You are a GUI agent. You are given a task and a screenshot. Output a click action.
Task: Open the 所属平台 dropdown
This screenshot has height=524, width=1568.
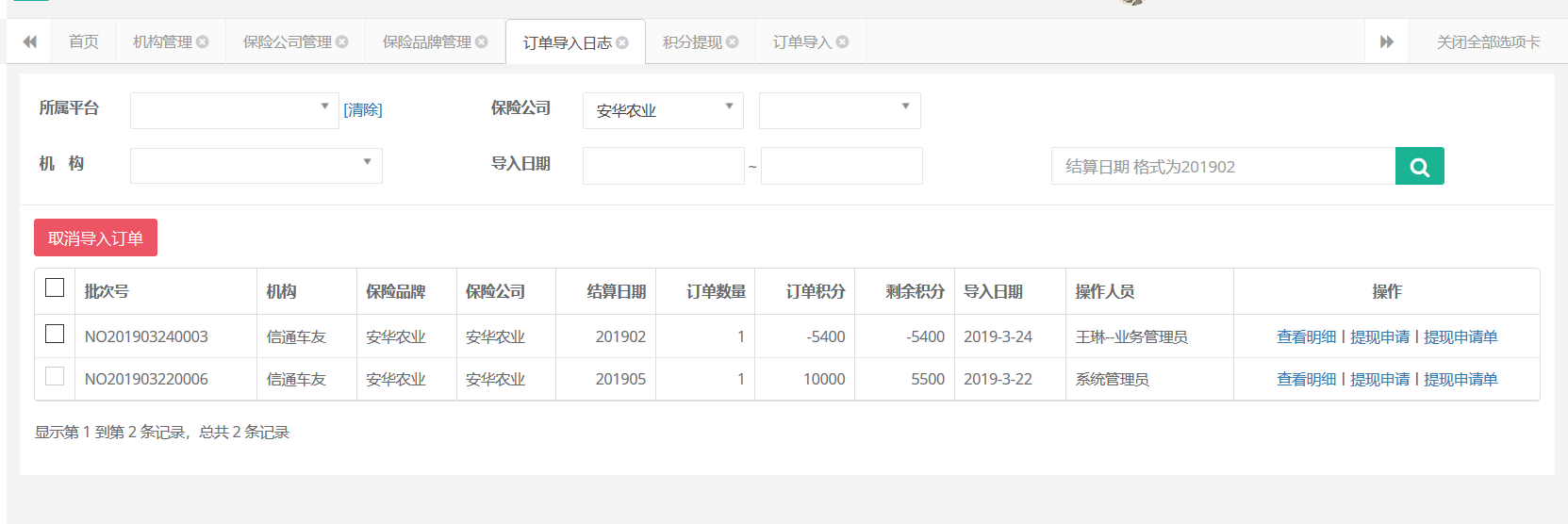(x=234, y=110)
